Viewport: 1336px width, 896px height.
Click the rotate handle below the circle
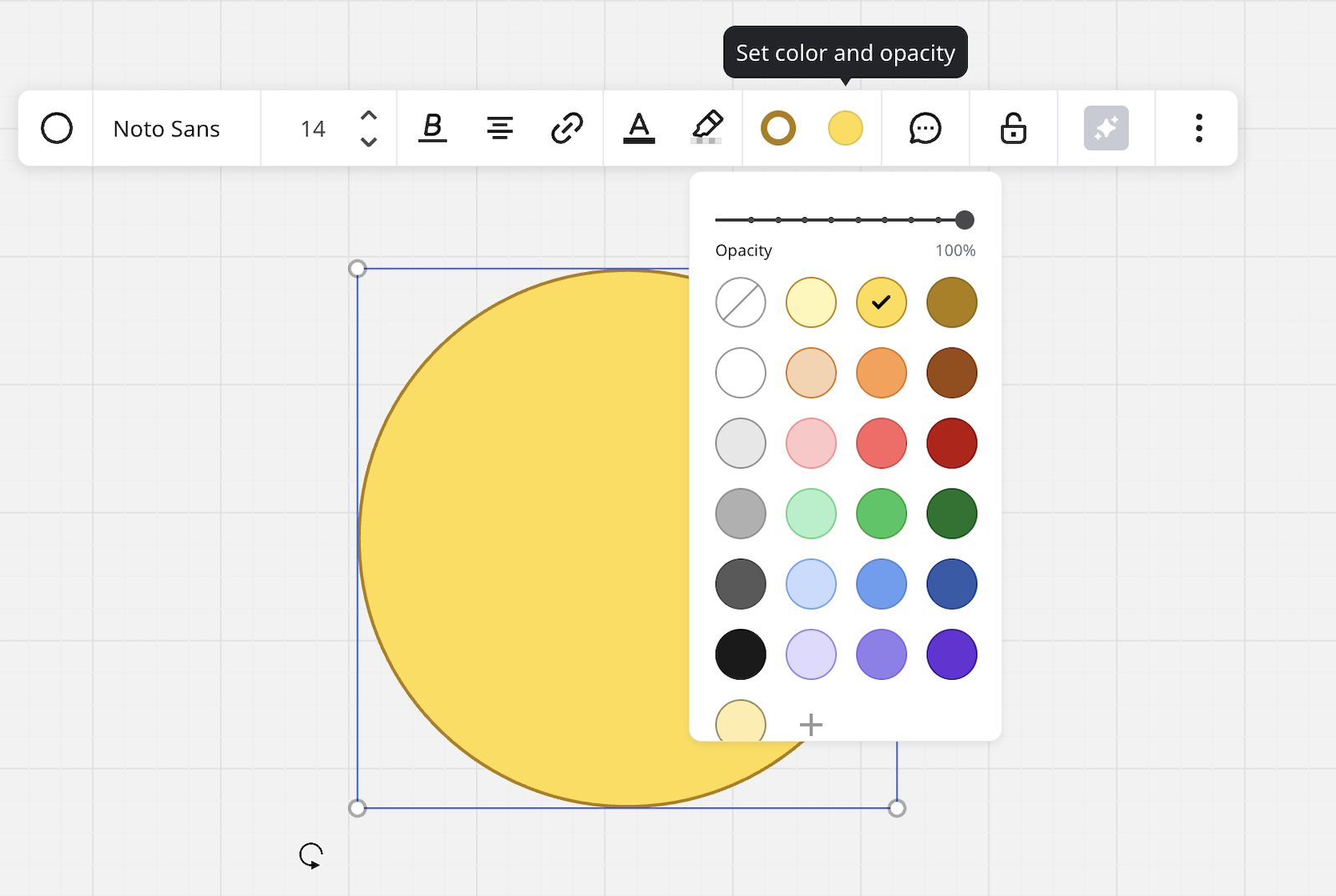[x=311, y=856]
